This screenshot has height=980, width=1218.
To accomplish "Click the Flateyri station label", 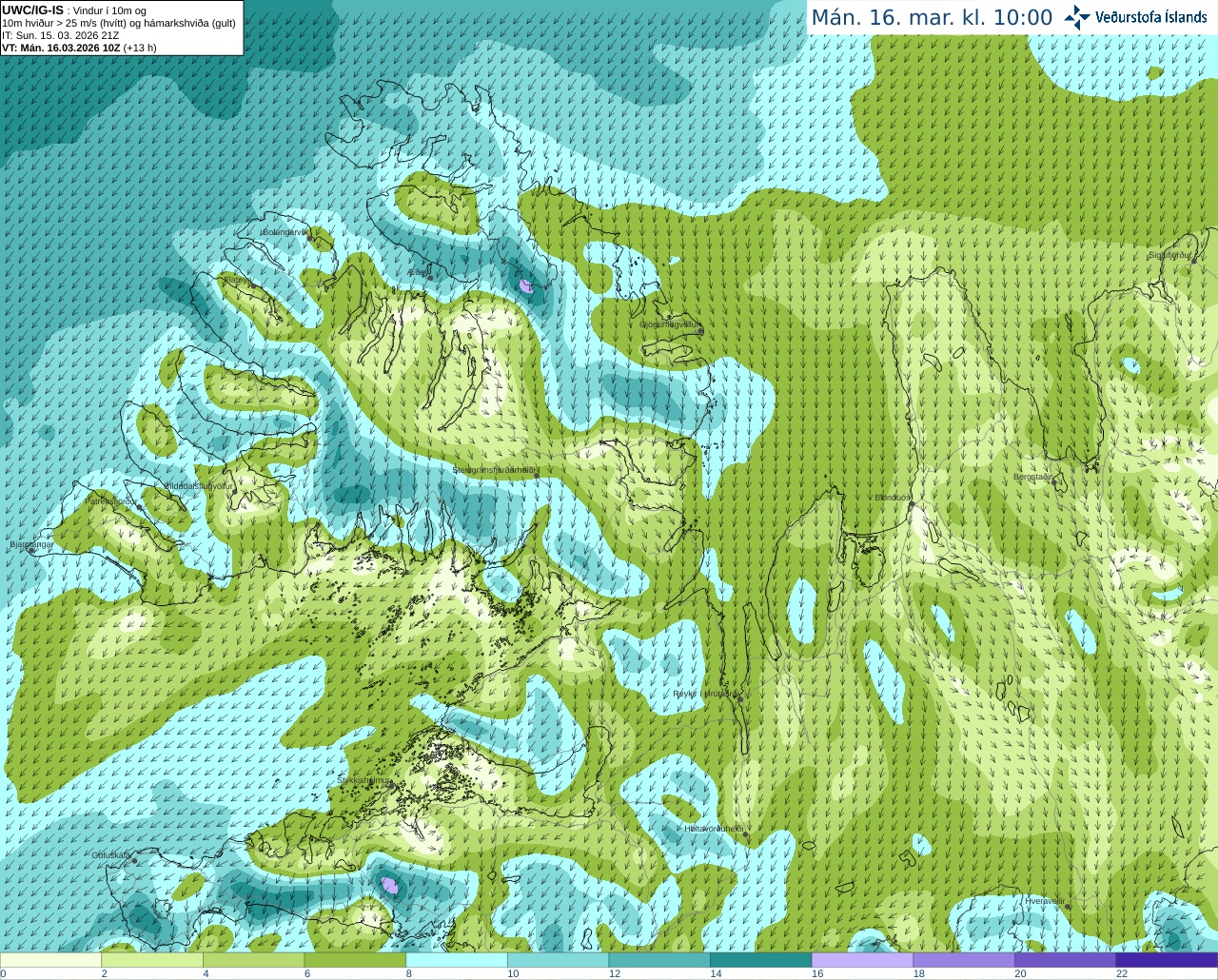I will [x=237, y=280].
